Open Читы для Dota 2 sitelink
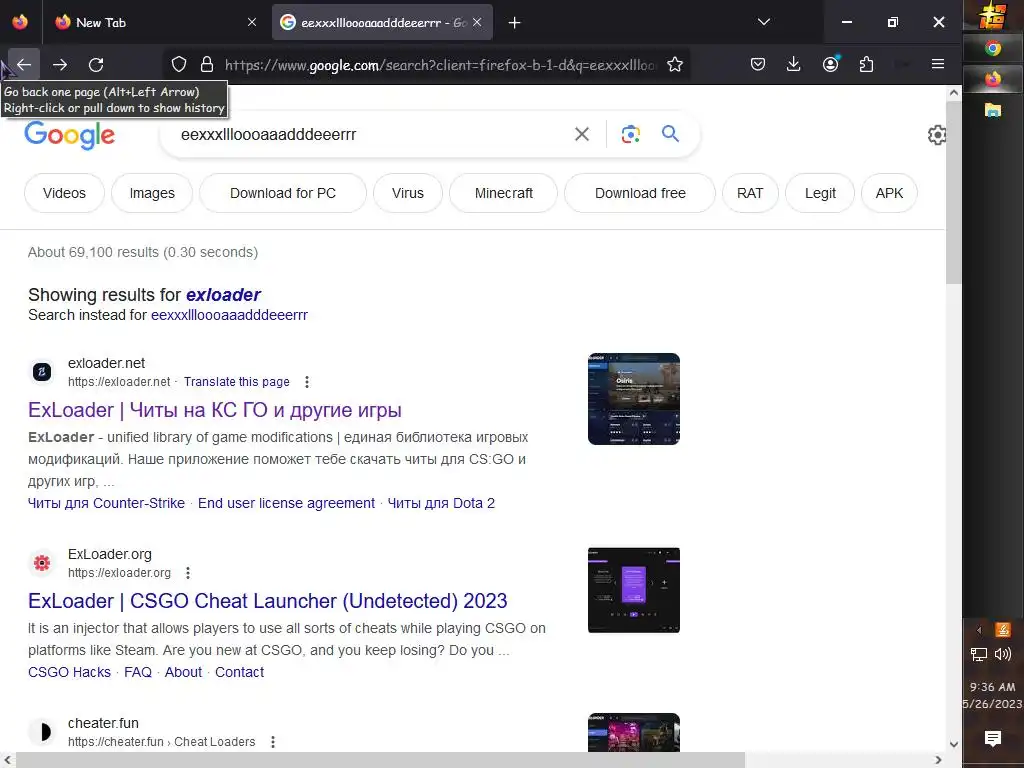1024x768 pixels. 441,504
